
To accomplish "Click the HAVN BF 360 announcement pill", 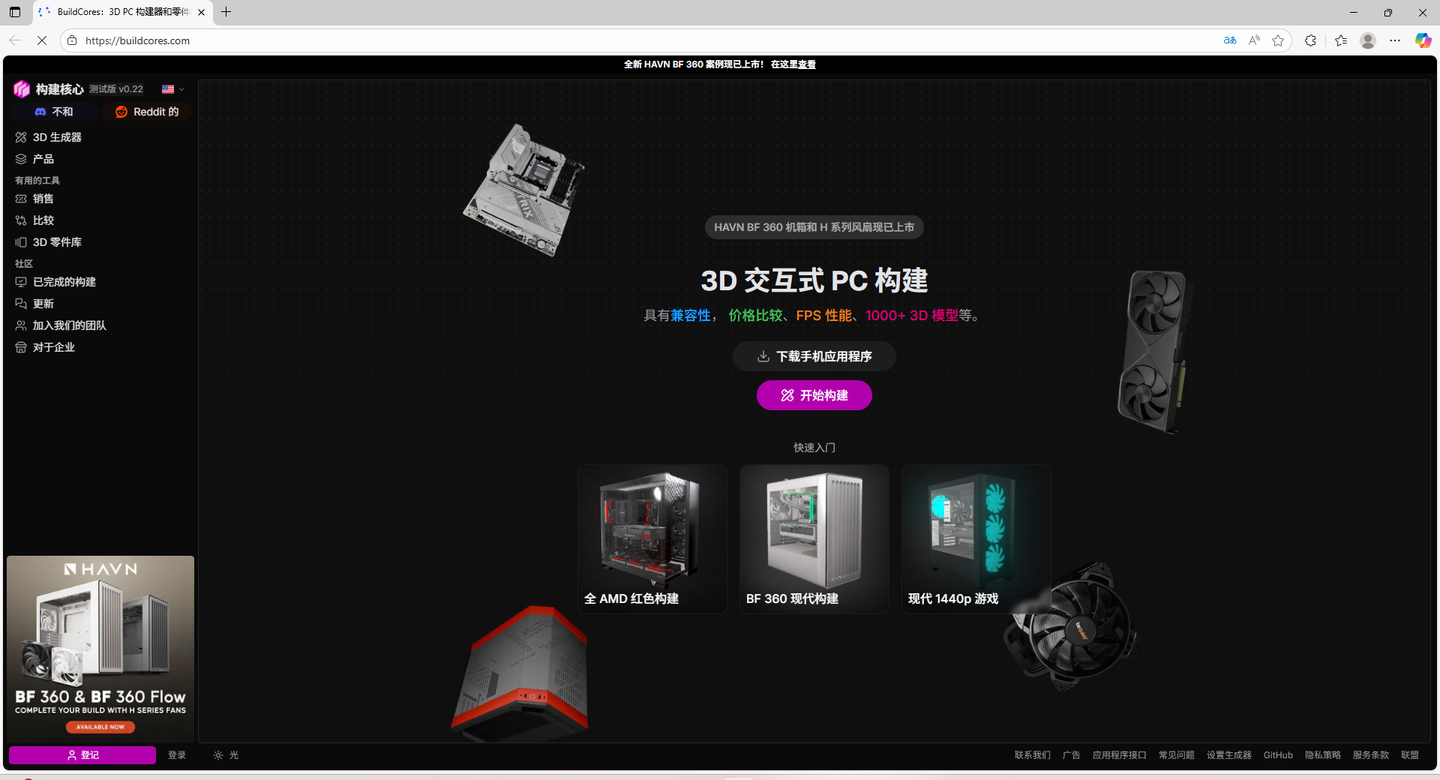I will pyautogui.click(x=814, y=227).
